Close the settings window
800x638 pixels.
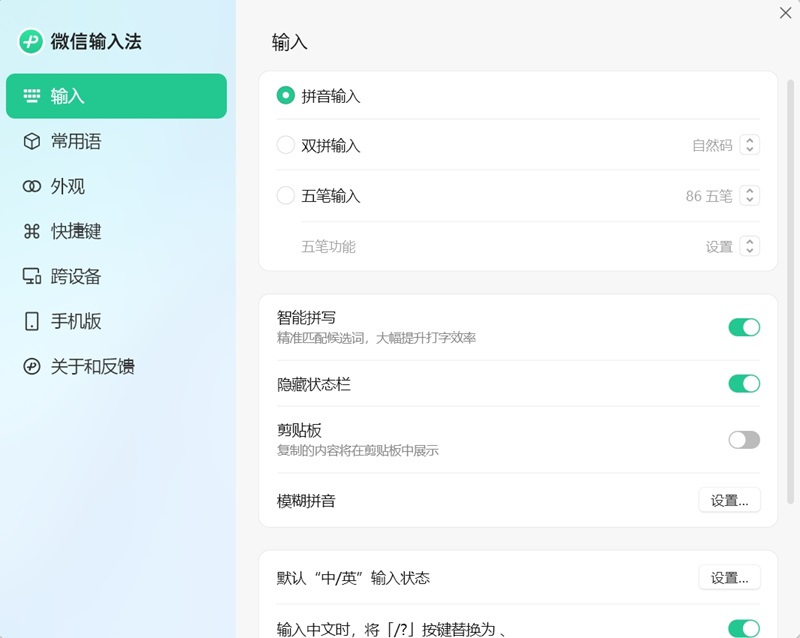[787, 13]
